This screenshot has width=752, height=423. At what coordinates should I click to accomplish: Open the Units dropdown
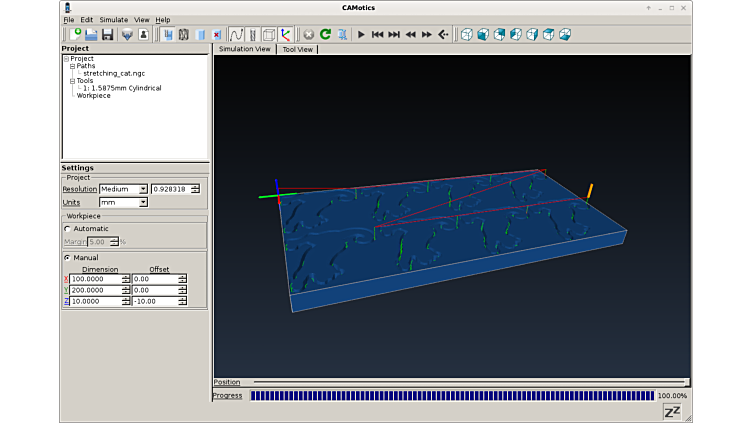pyautogui.click(x=123, y=202)
